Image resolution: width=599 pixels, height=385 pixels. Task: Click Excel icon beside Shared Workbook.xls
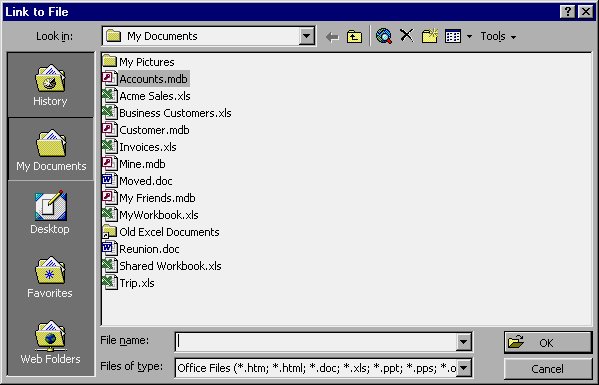pos(110,265)
